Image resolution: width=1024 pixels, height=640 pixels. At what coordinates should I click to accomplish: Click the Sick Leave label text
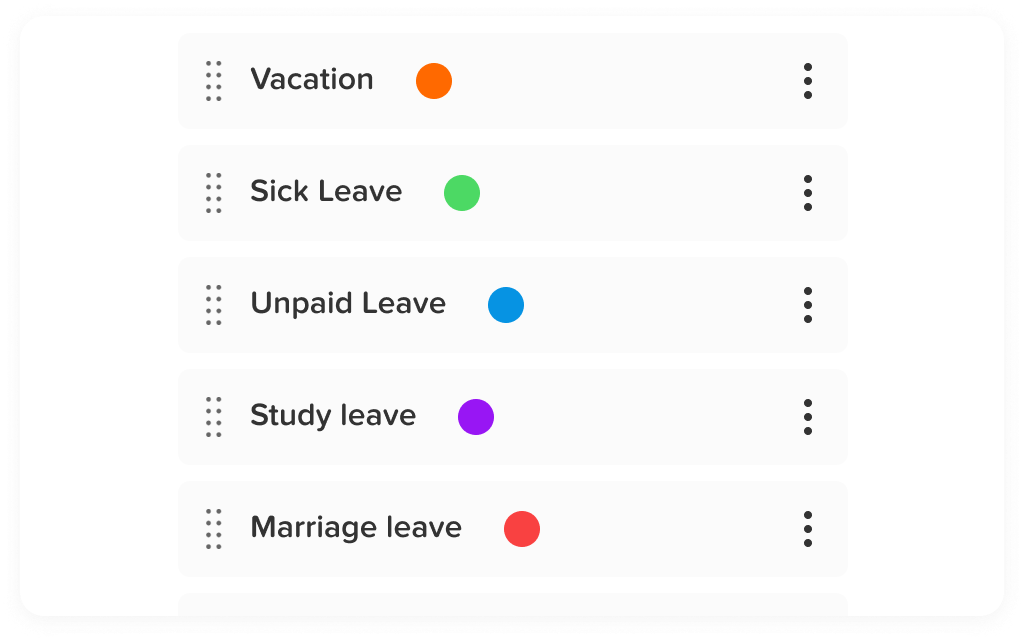(326, 192)
